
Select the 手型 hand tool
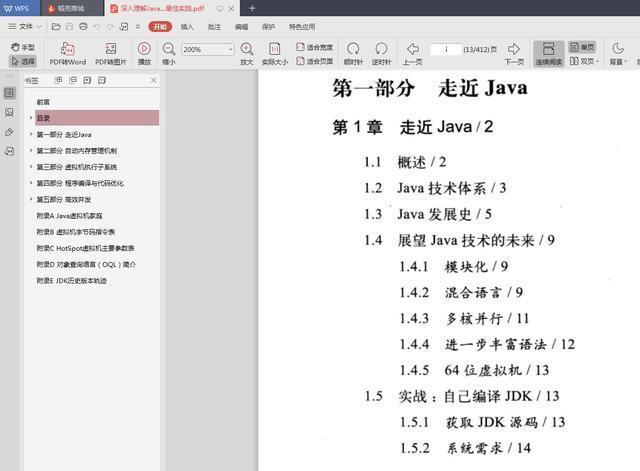click(x=23, y=47)
